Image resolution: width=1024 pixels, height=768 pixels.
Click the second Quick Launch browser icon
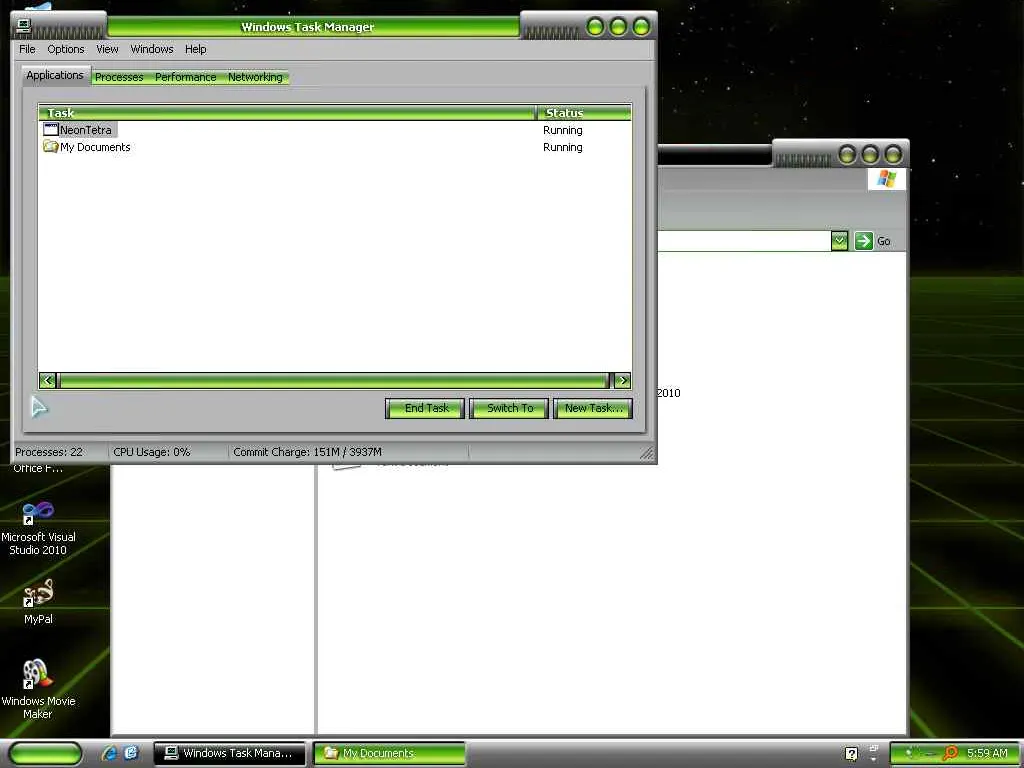(131, 753)
